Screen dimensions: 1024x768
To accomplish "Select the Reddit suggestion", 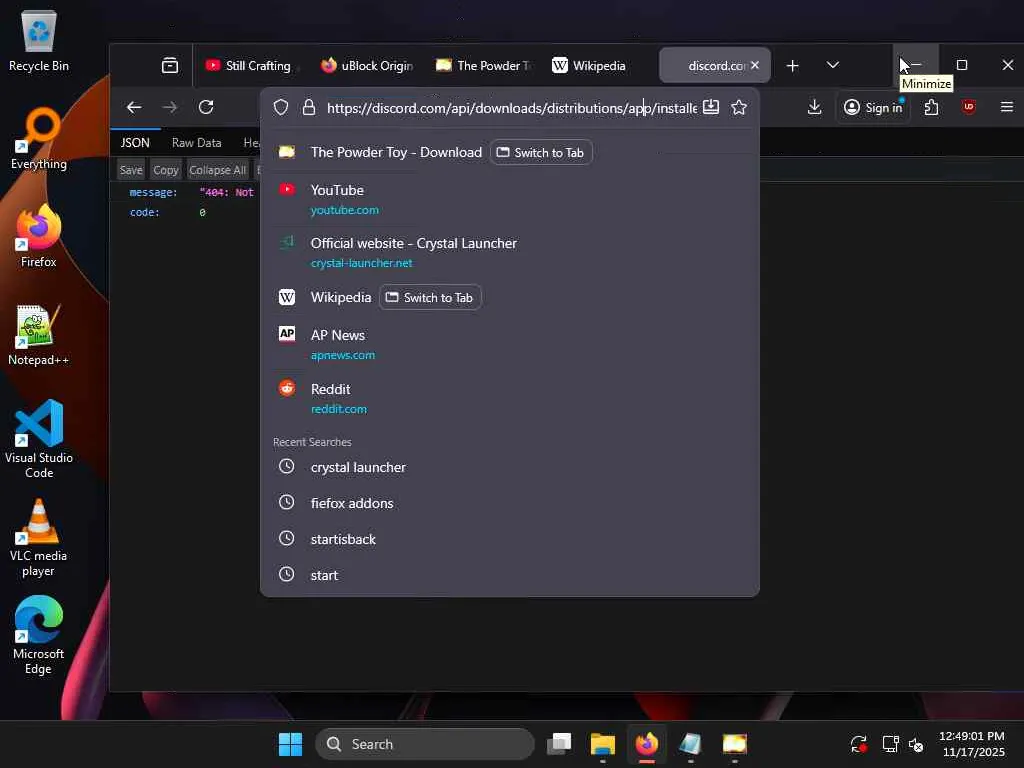I will [509, 398].
